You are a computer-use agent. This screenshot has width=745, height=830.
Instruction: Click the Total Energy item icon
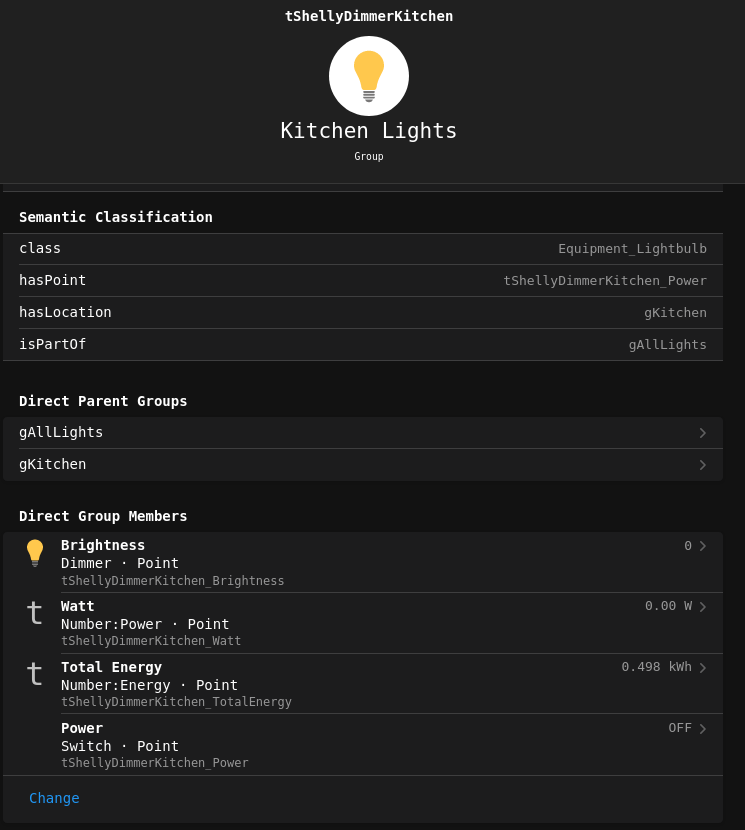tap(35, 674)
